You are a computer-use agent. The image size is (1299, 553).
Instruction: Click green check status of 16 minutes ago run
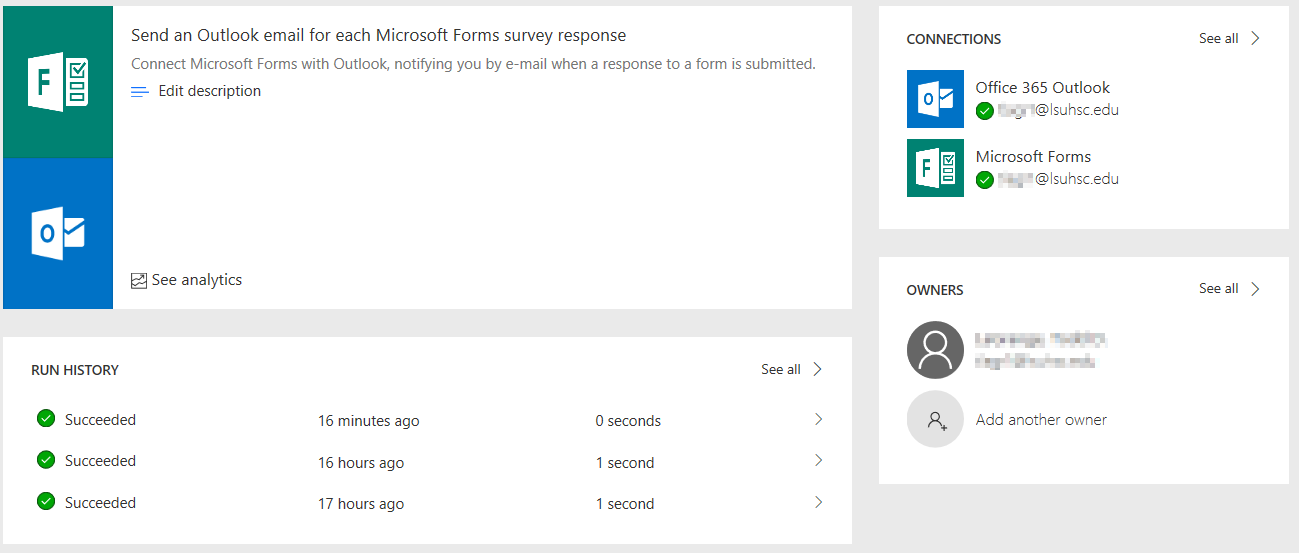pyautogui.click(x=45, y=419)
